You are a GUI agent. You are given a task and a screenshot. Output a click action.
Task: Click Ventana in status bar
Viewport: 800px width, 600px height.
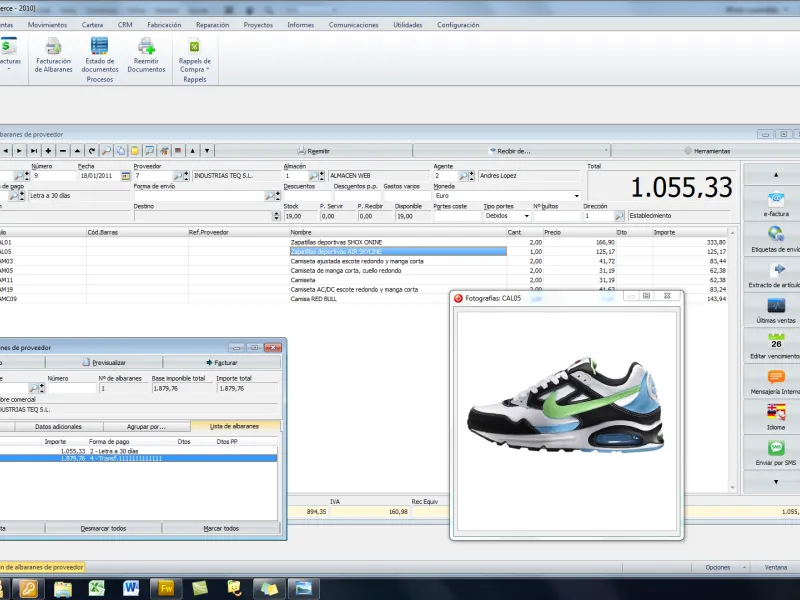tap(776, 567)
